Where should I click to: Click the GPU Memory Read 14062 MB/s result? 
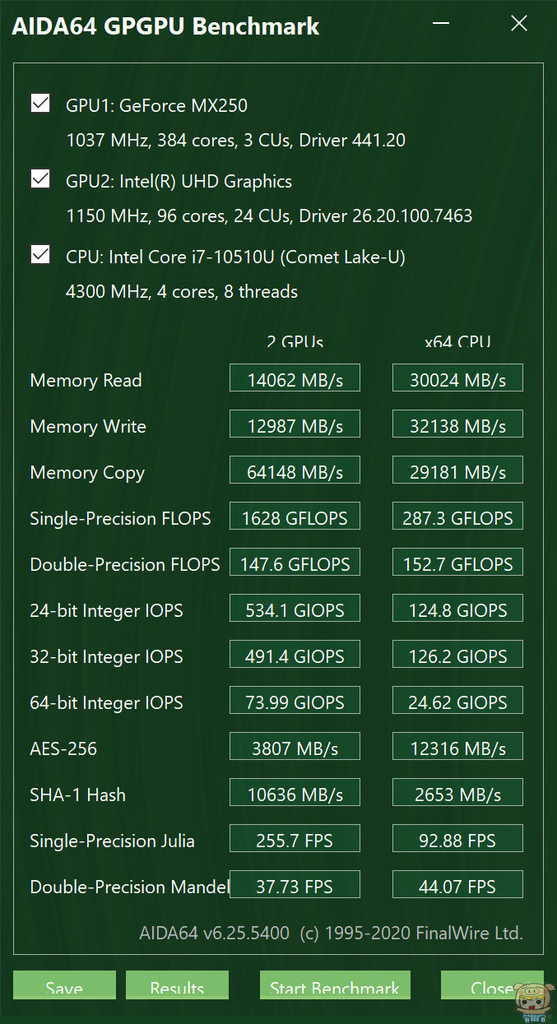pyautogui.click(x=294, y=377)
